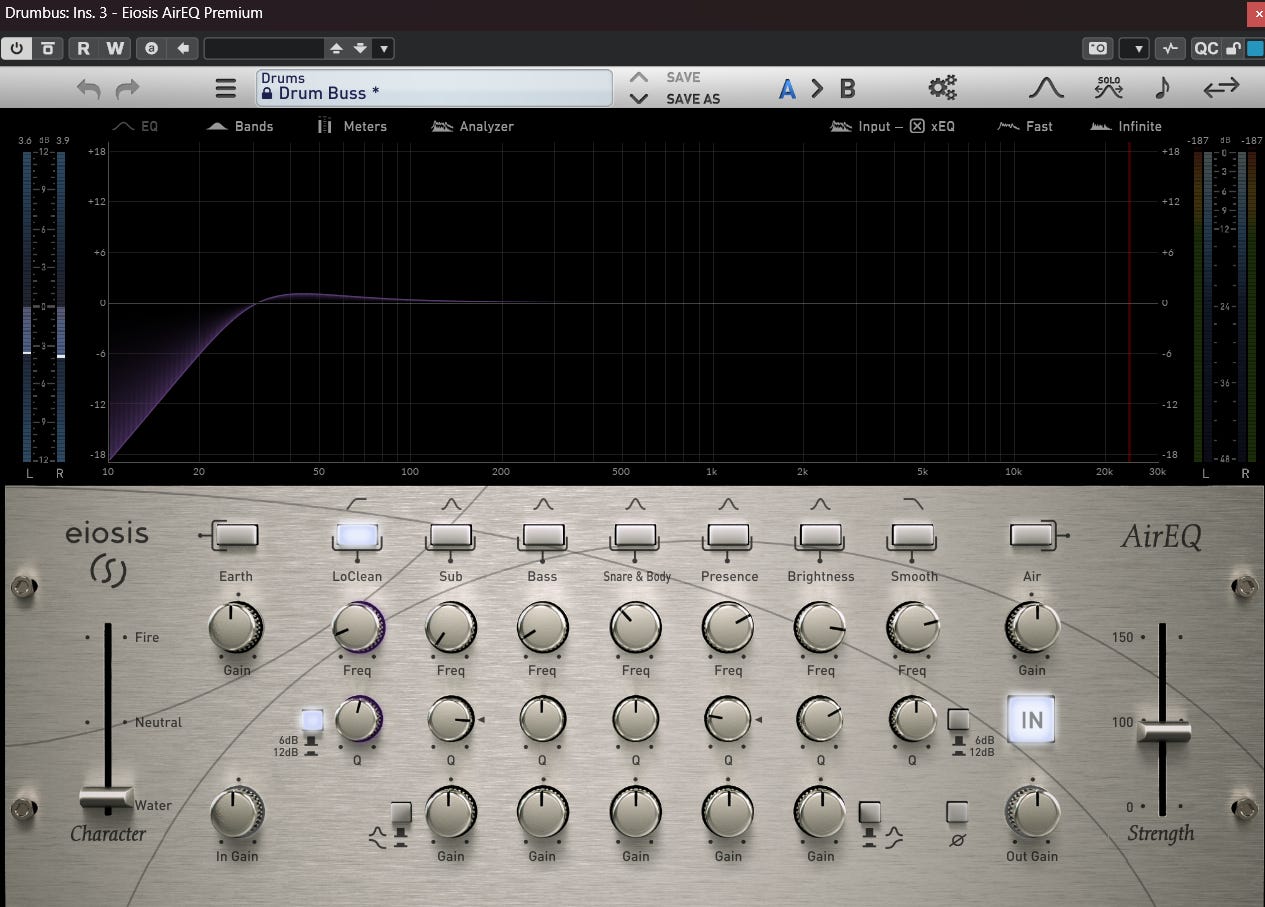
Task: Toggle Smooth 6dB/12dB slope switch
Action: (958, 720)
